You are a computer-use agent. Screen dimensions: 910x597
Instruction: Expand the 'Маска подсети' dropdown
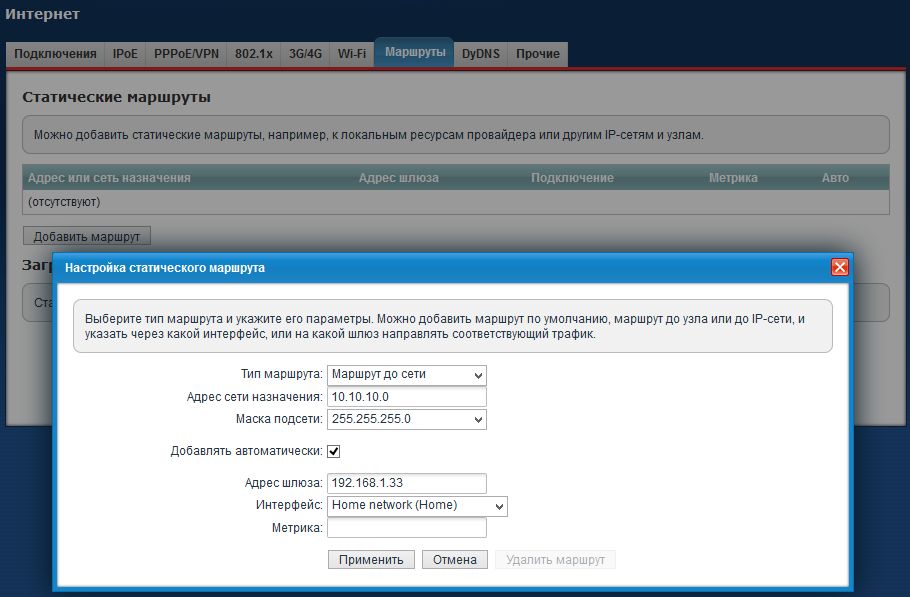coord(406,419)
